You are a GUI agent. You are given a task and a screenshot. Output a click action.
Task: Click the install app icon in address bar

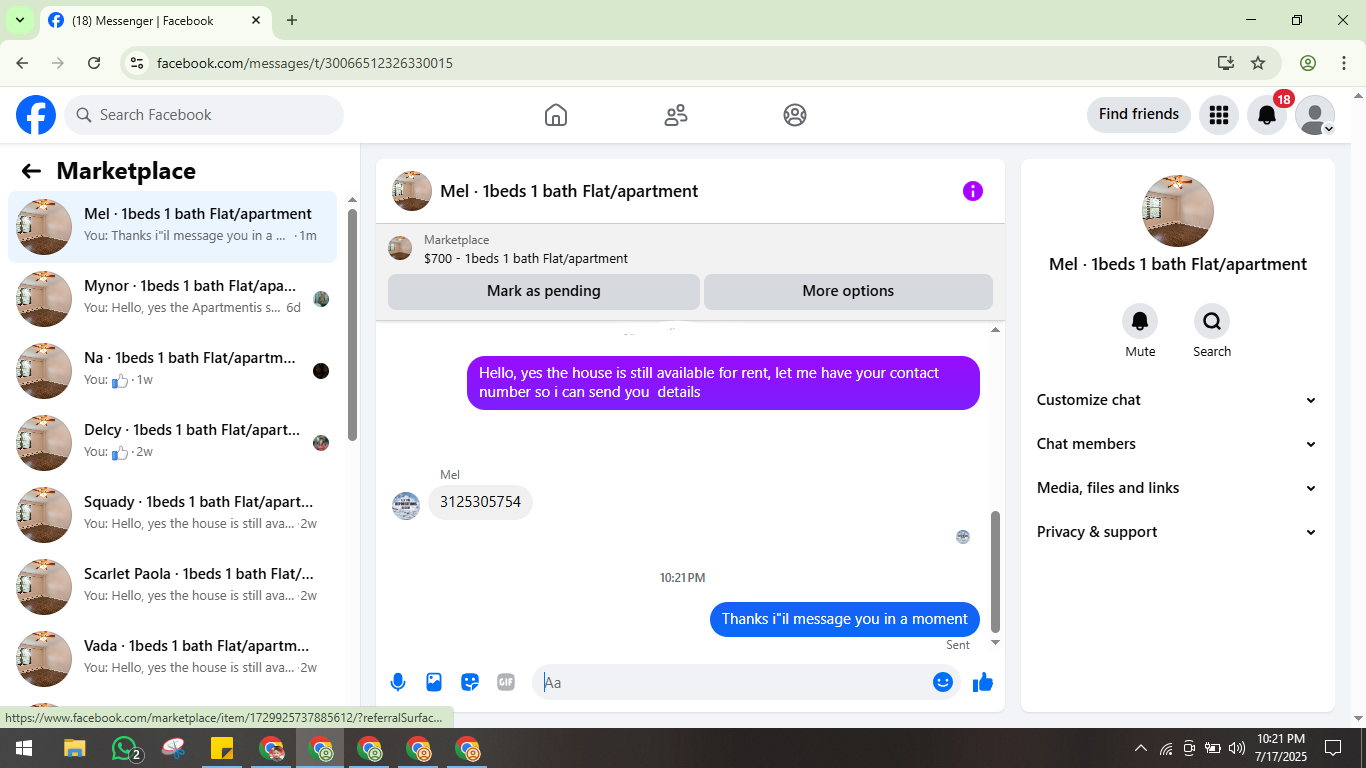1226,63
